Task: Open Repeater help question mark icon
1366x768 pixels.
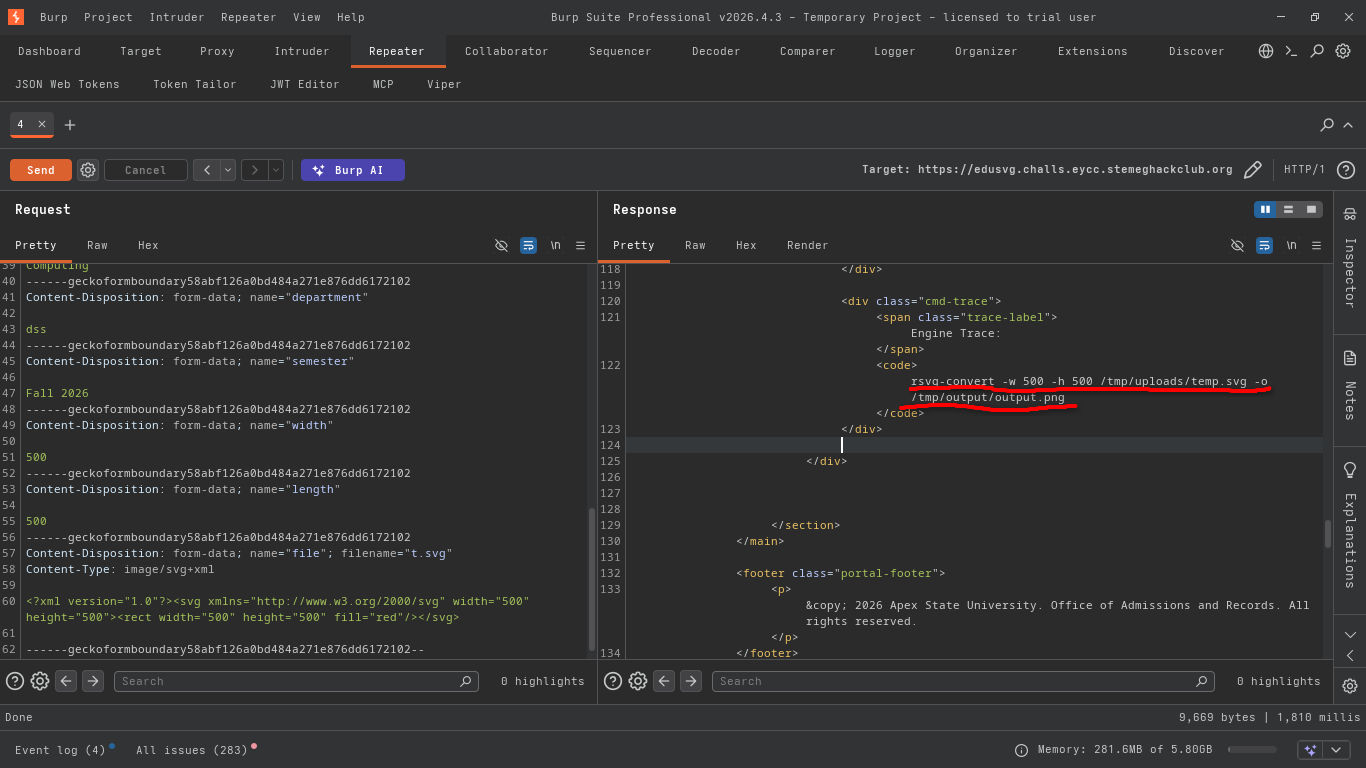Action: 1346,170
